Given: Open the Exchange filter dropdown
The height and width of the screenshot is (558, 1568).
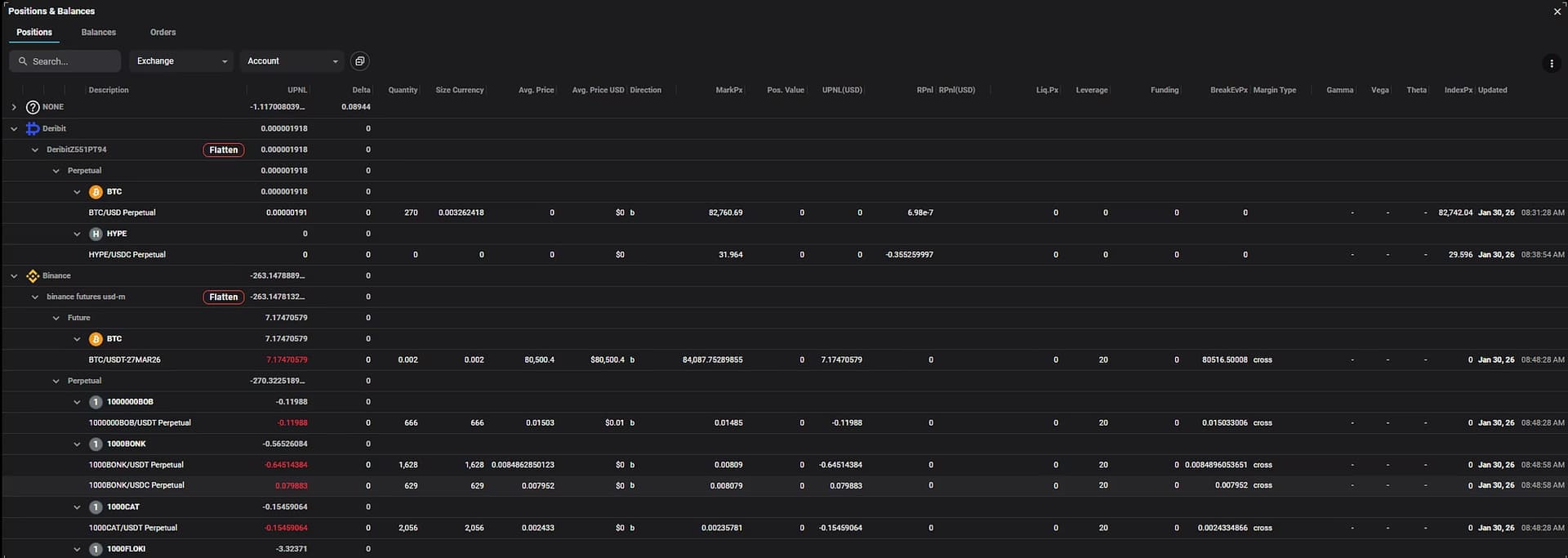Looking at the screenshot, I should [181, 61].
